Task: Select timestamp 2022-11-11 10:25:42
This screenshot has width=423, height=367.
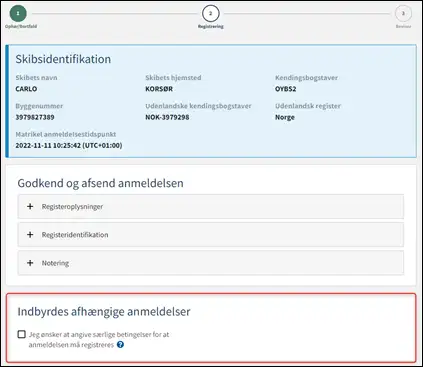Action: pos(69,145)
